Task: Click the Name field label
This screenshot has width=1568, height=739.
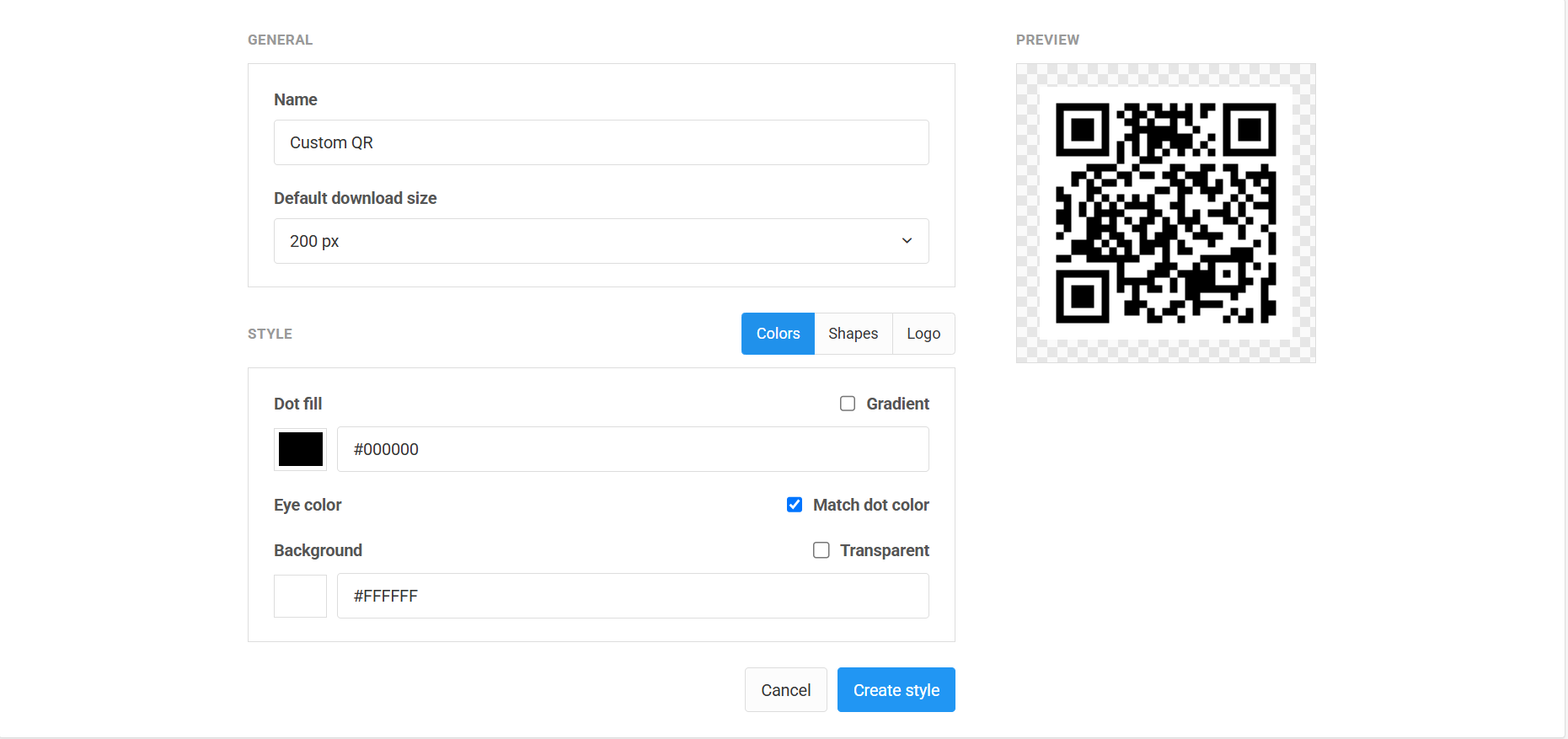Action: click(295, 99)
